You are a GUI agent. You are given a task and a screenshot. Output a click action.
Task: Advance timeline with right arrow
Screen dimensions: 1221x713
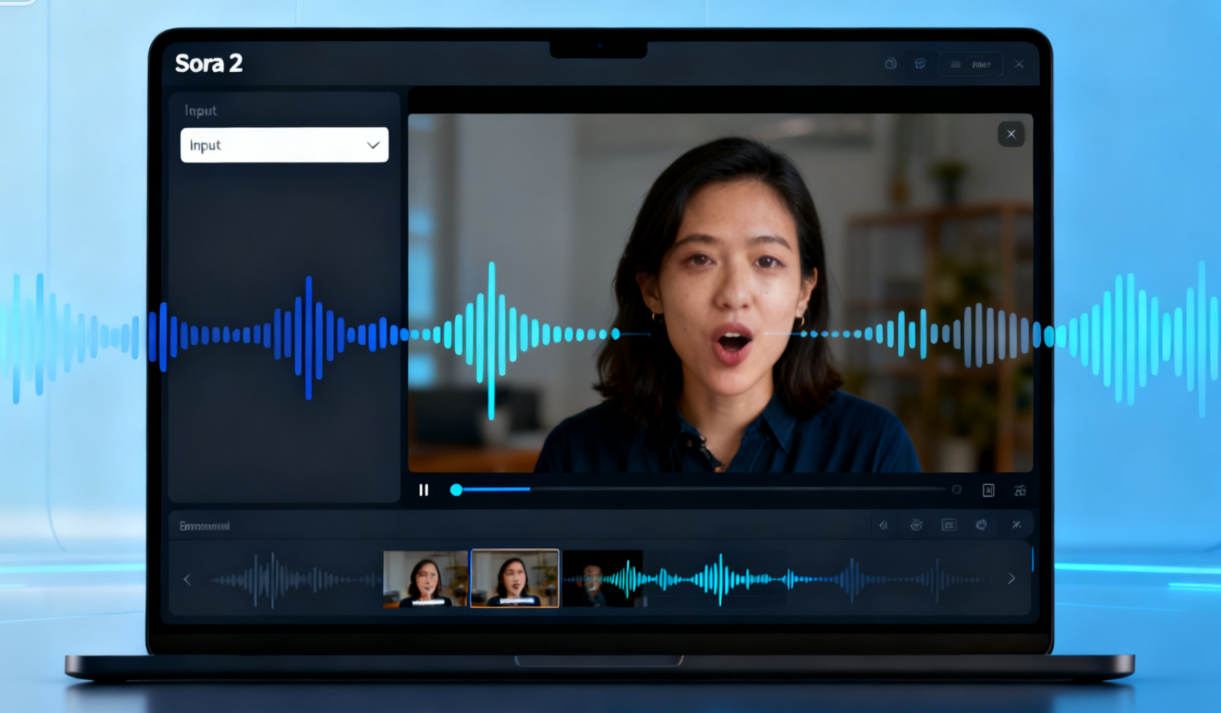tap(1011, 579)
